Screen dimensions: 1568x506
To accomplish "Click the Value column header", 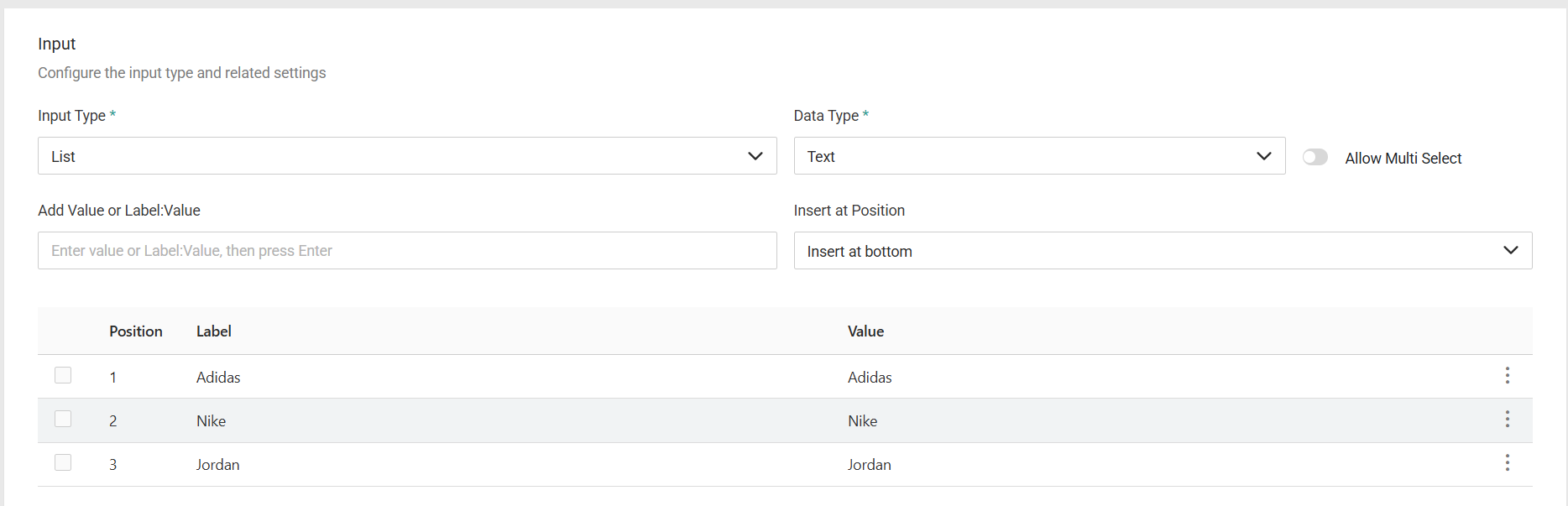I will [865, 331].
